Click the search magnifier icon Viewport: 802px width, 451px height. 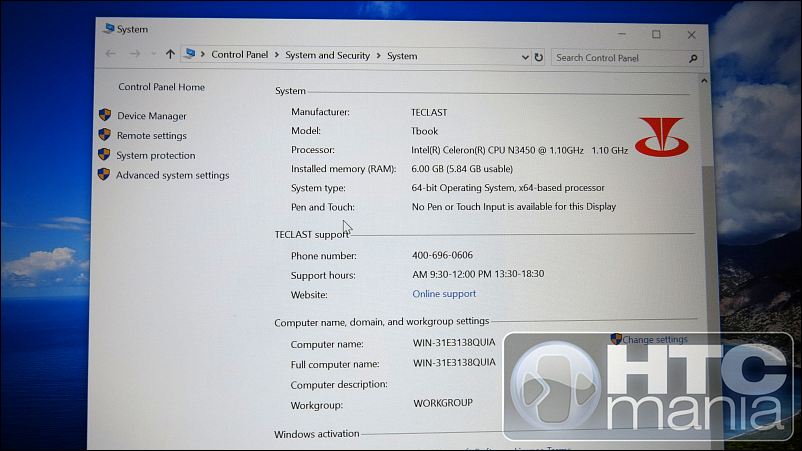[693, 59]
